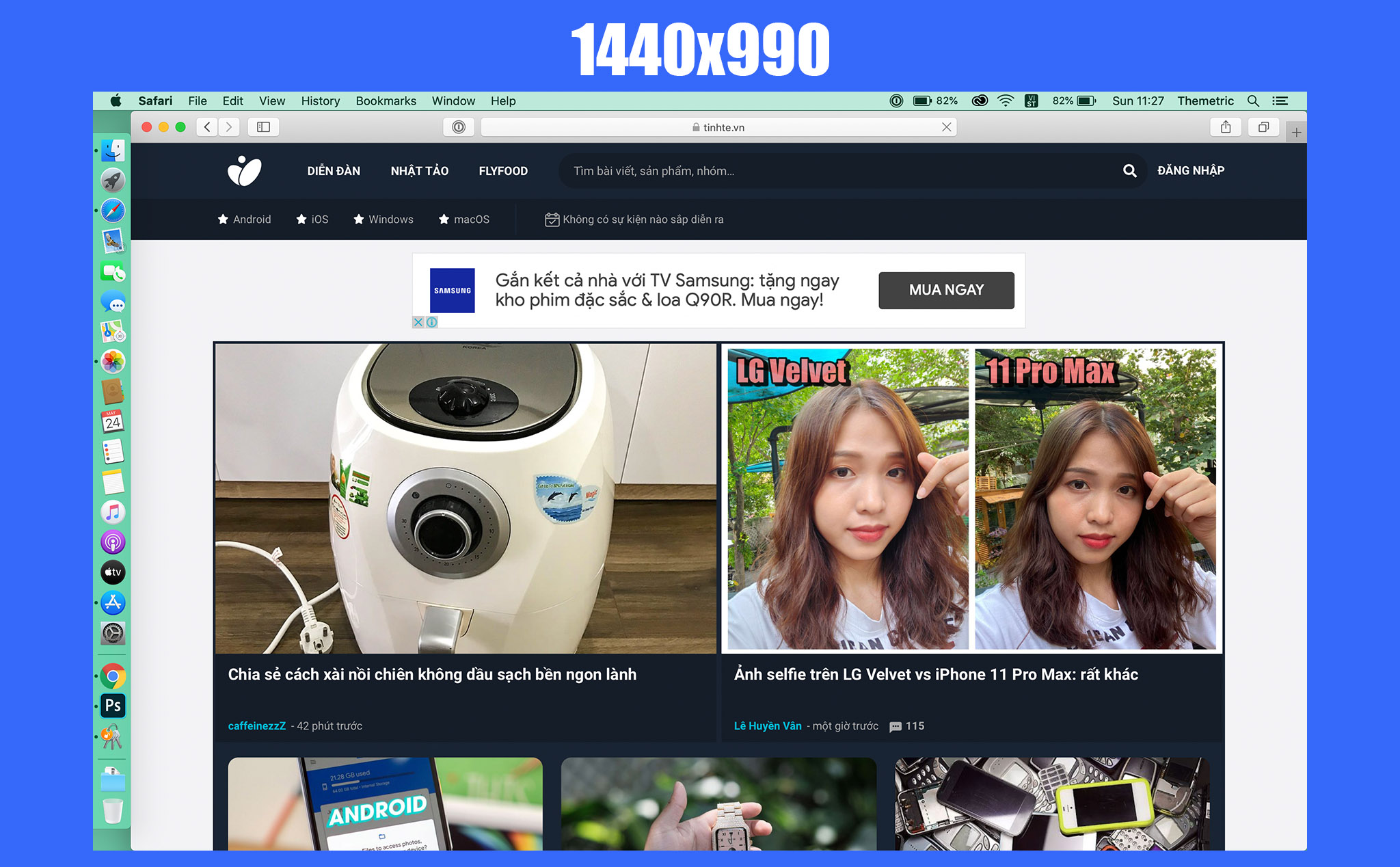
Task: Click the ĐĂNG NHẬP login link
Action: pyautogui.click(x=1190, y=171)
